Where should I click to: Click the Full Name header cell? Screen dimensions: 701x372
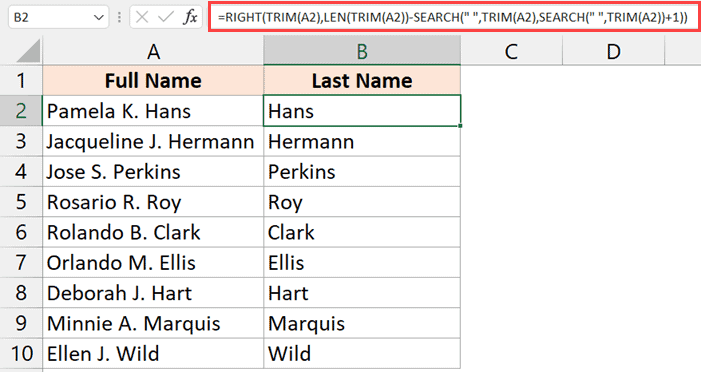tap(153, 80)
